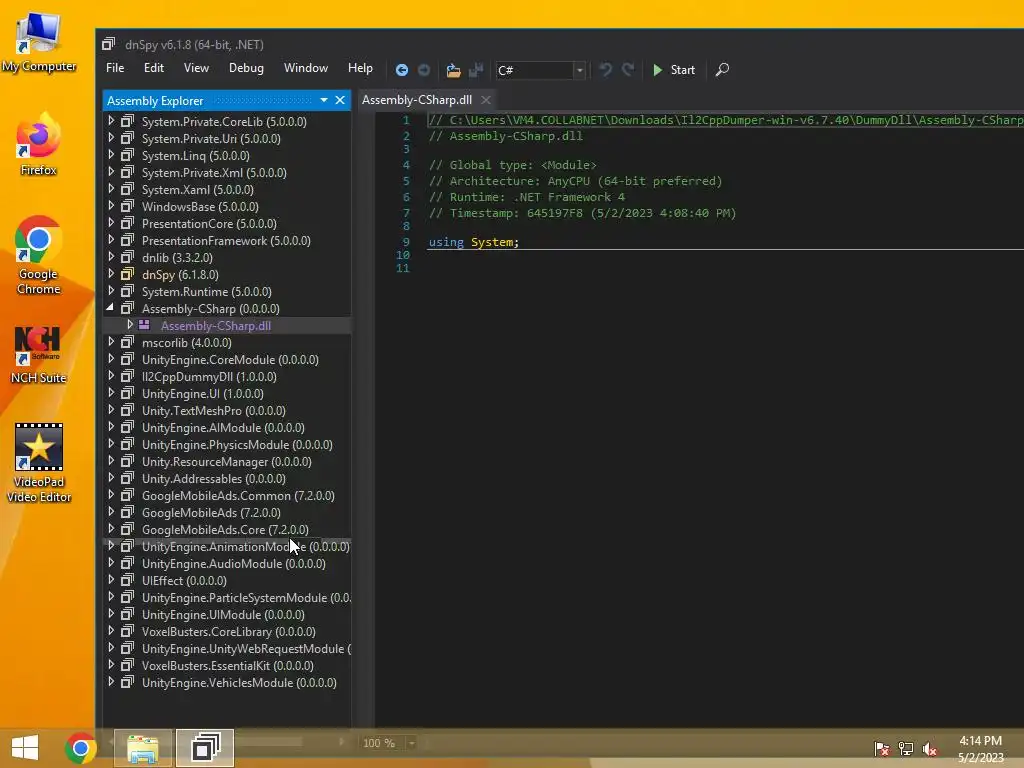Click the Navigate Forward arrow in toolbar
The width and height of the screenshot is (1024, 768).
click(x=424, y=70)
